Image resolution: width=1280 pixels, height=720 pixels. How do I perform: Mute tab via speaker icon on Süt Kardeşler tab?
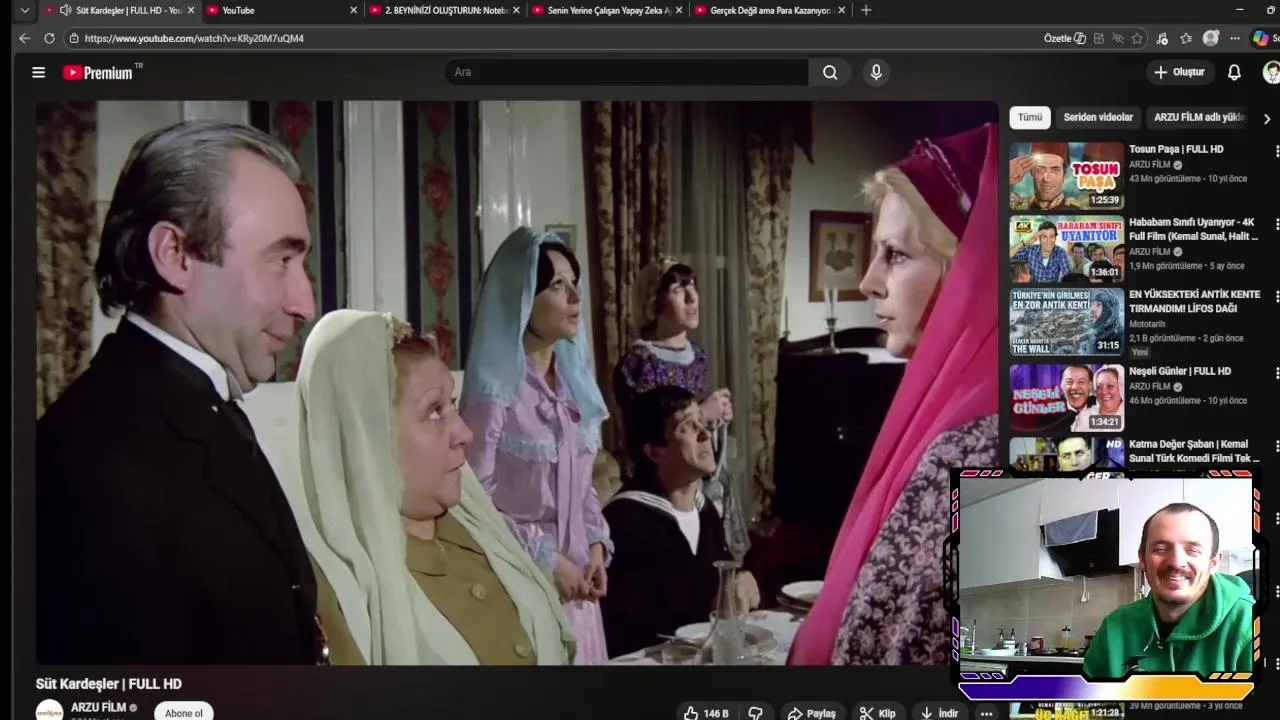click(x=65, y=10)
